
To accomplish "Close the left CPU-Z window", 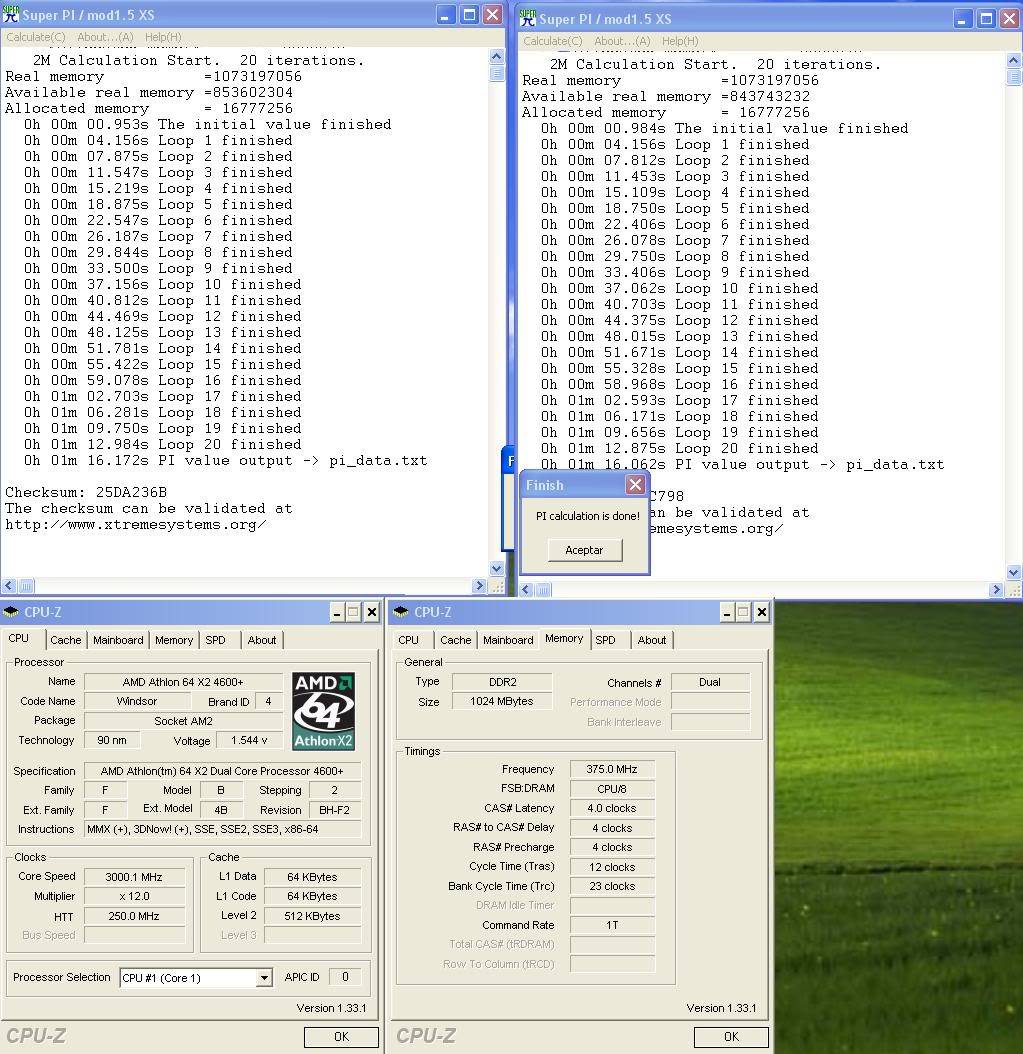I will tap(371, 612).
